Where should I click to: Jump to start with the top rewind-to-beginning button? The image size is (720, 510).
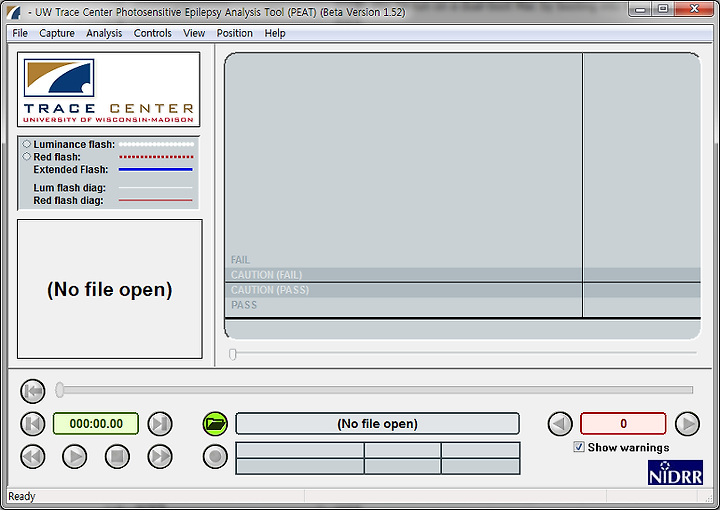pos(33,391)
